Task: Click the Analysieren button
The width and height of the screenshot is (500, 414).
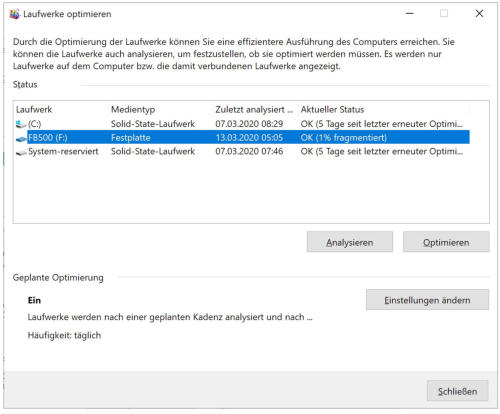Action: pyautogui.click(x=350, y=242)
